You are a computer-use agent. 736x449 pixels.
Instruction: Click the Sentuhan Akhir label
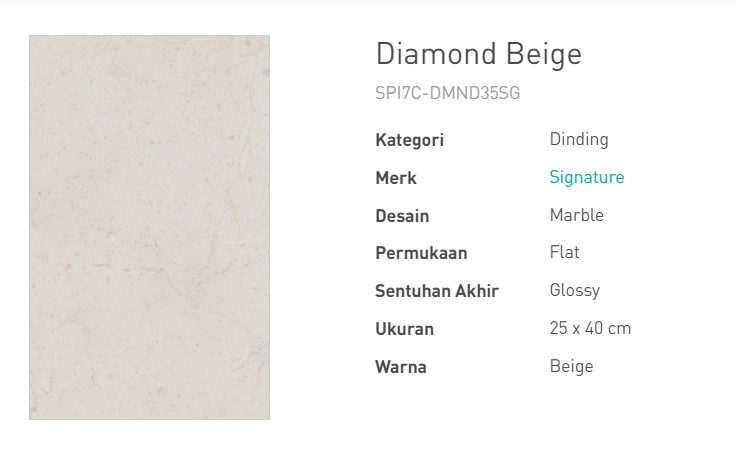(437, 291)
